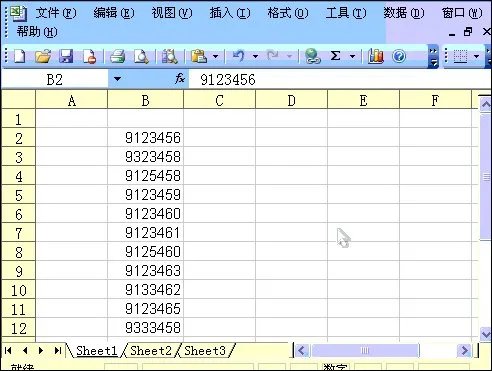Click the vertical scrollbar thumb
Image resolution: width=492 pixels, height=371 pixels.
[x=486, y=177]
